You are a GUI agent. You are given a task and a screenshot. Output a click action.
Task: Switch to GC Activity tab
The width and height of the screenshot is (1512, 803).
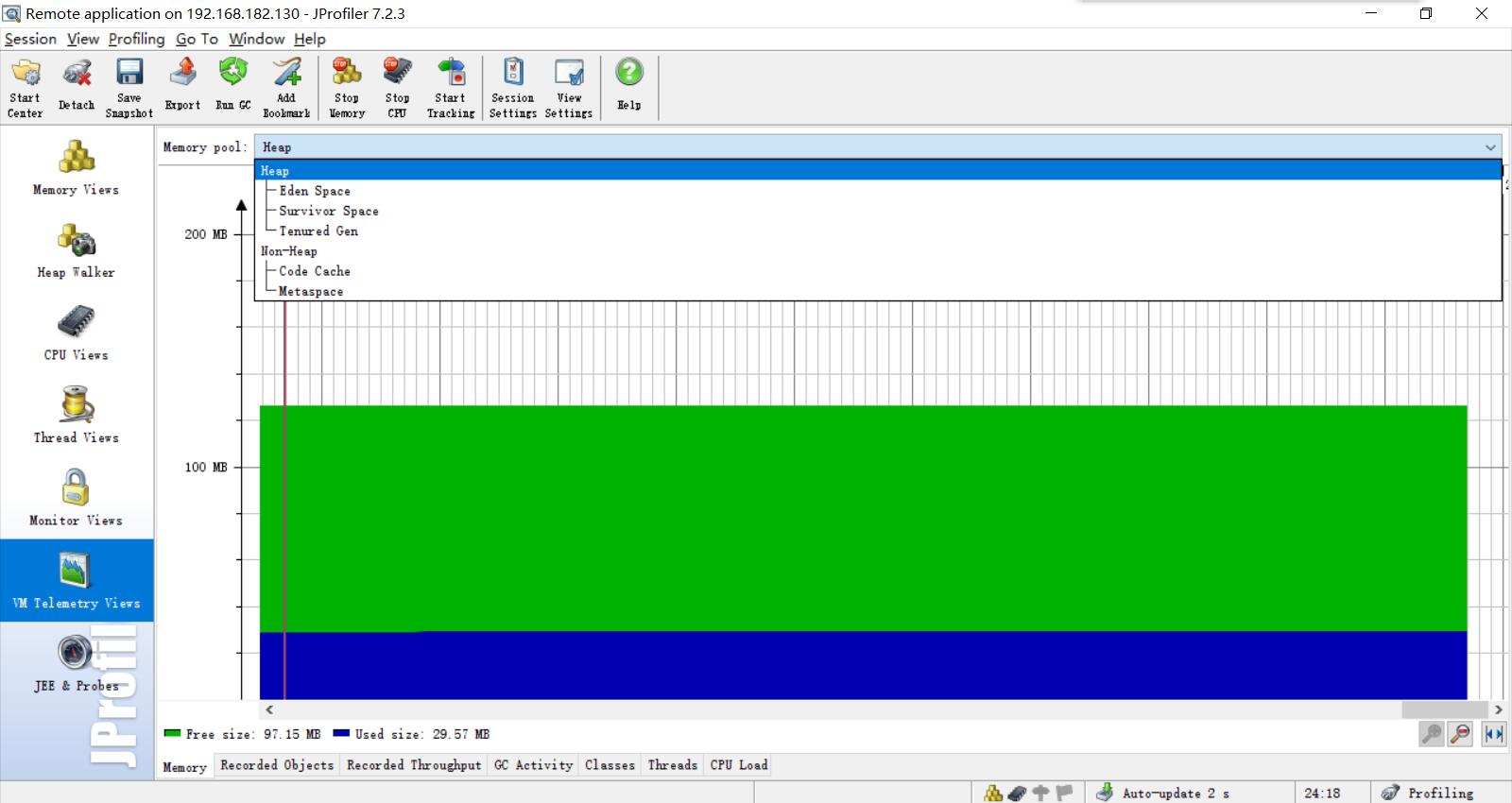[x=534, y=765]
